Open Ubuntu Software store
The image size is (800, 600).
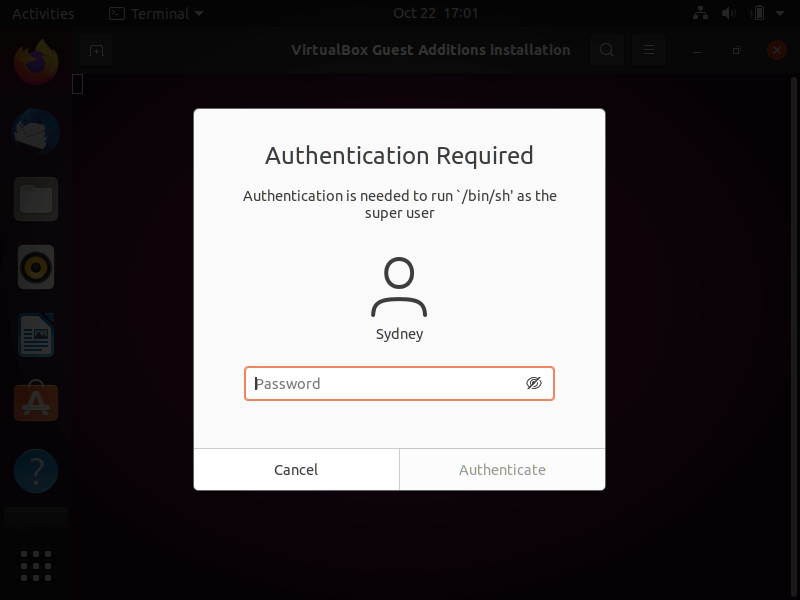click(x=35, y=403)
